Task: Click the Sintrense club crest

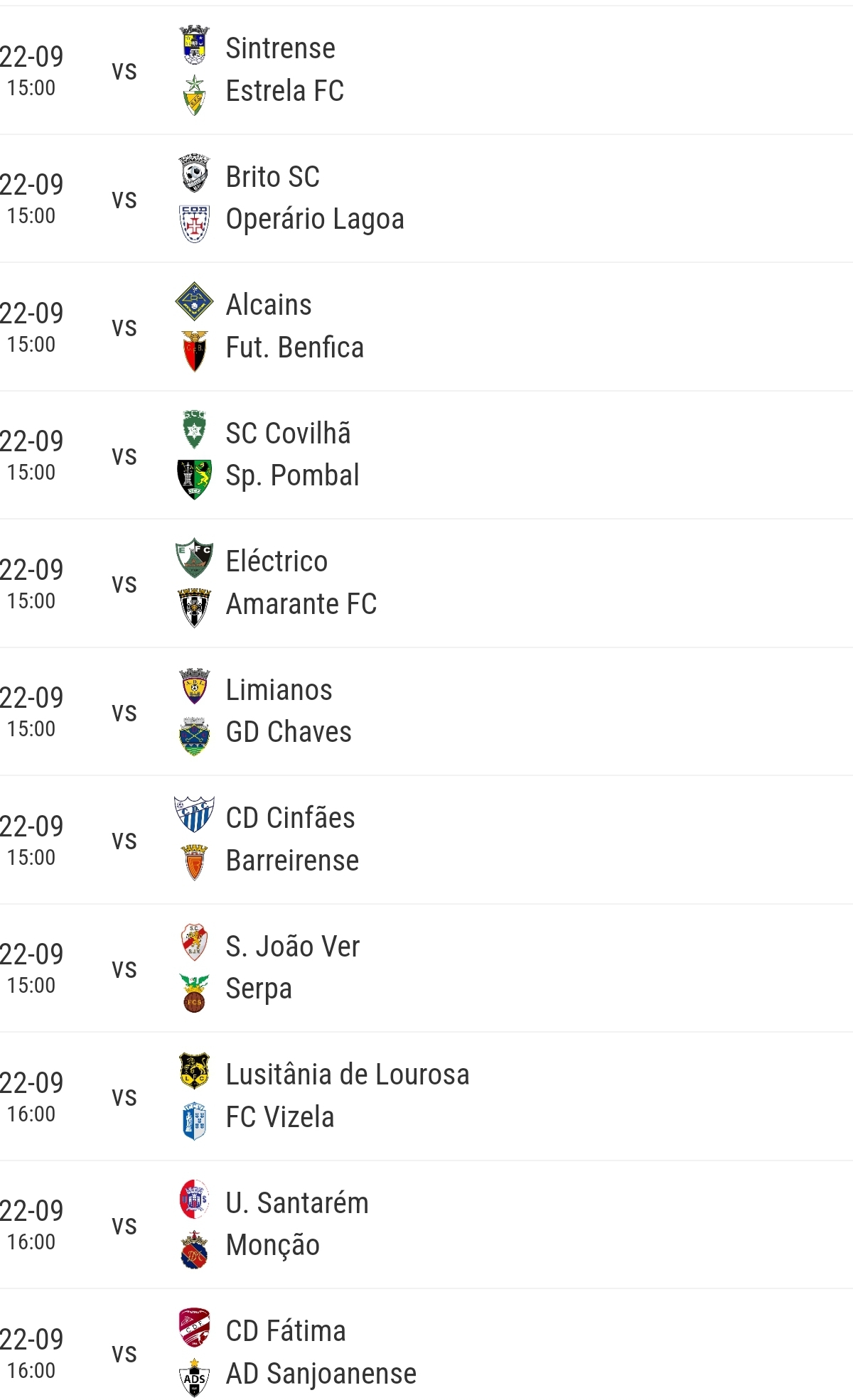Action: (x=194, y=45)
